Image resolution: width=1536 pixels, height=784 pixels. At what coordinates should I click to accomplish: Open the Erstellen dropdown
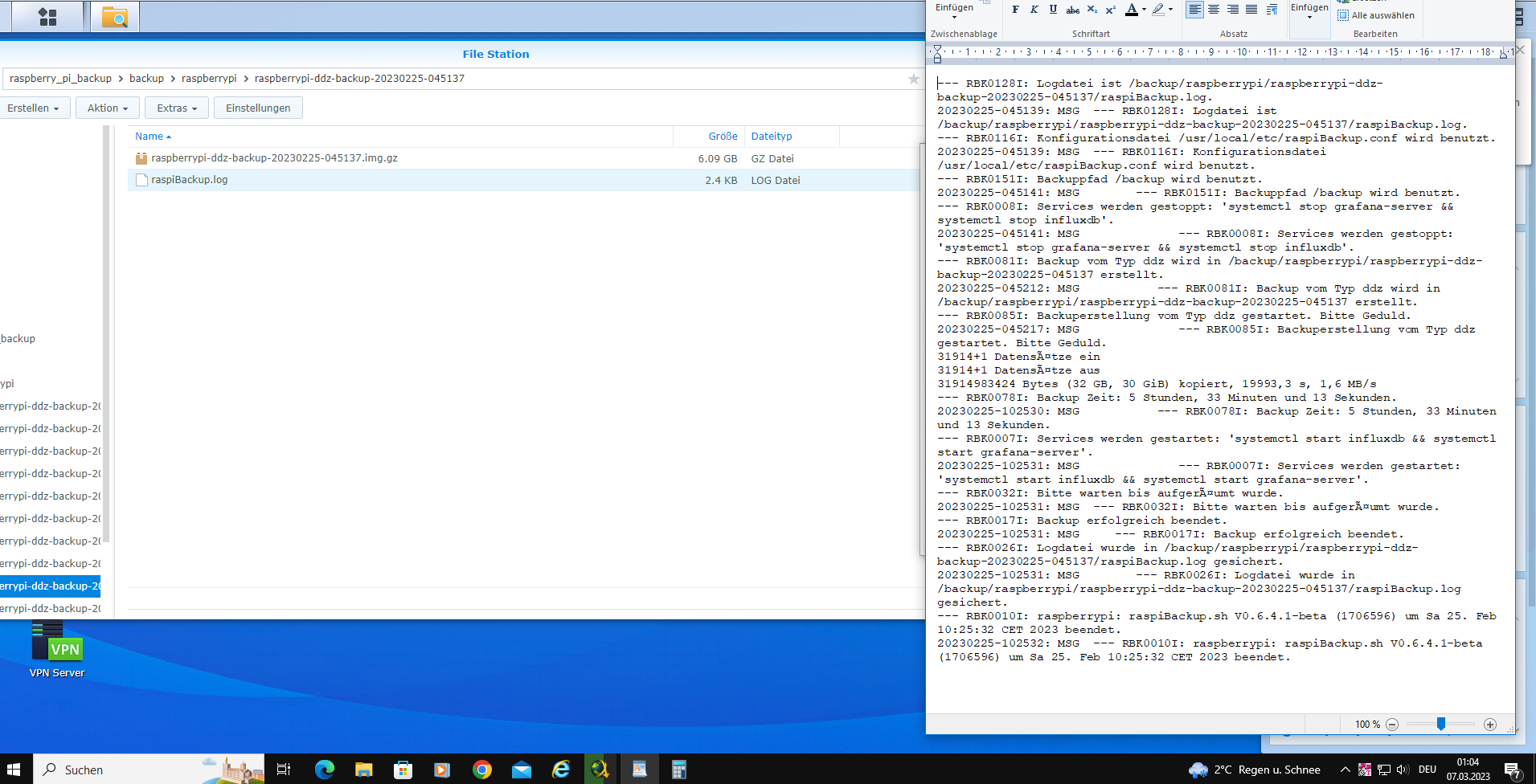point(34,108)
